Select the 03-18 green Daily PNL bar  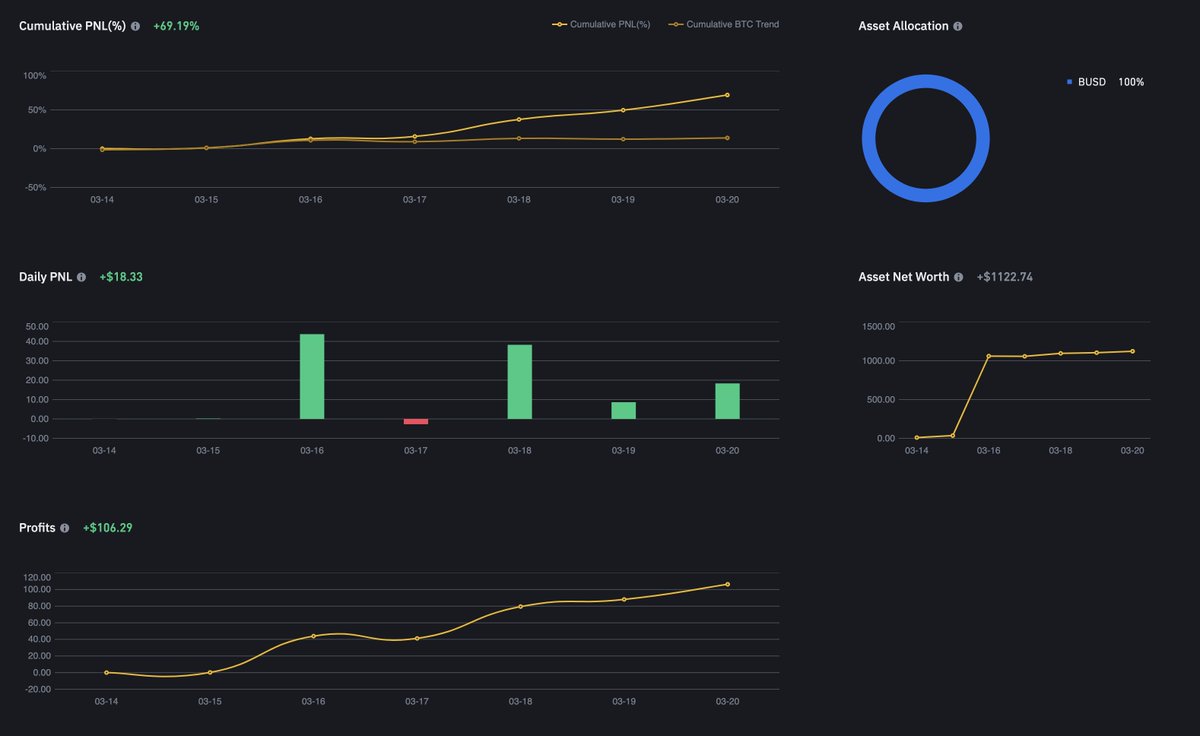point(520,381)
